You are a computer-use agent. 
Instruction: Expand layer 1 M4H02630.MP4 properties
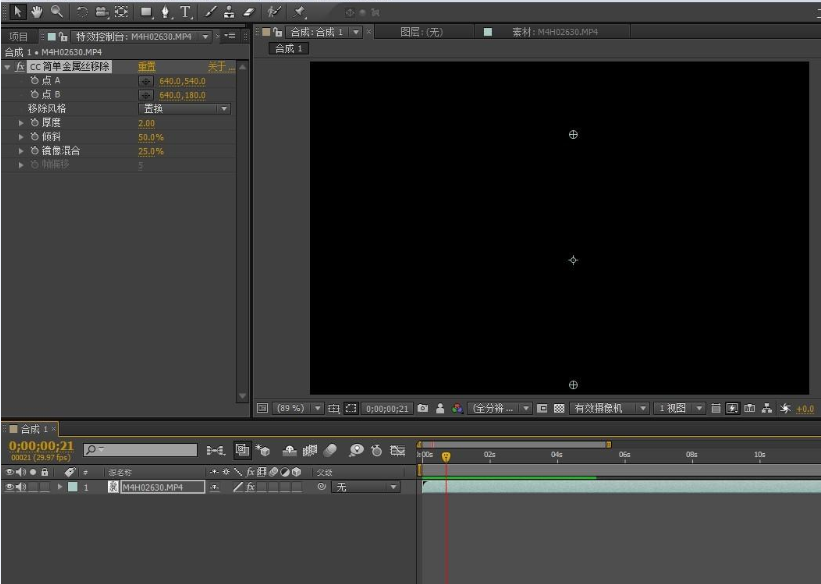pyautogui.click(x=60, y=487)
